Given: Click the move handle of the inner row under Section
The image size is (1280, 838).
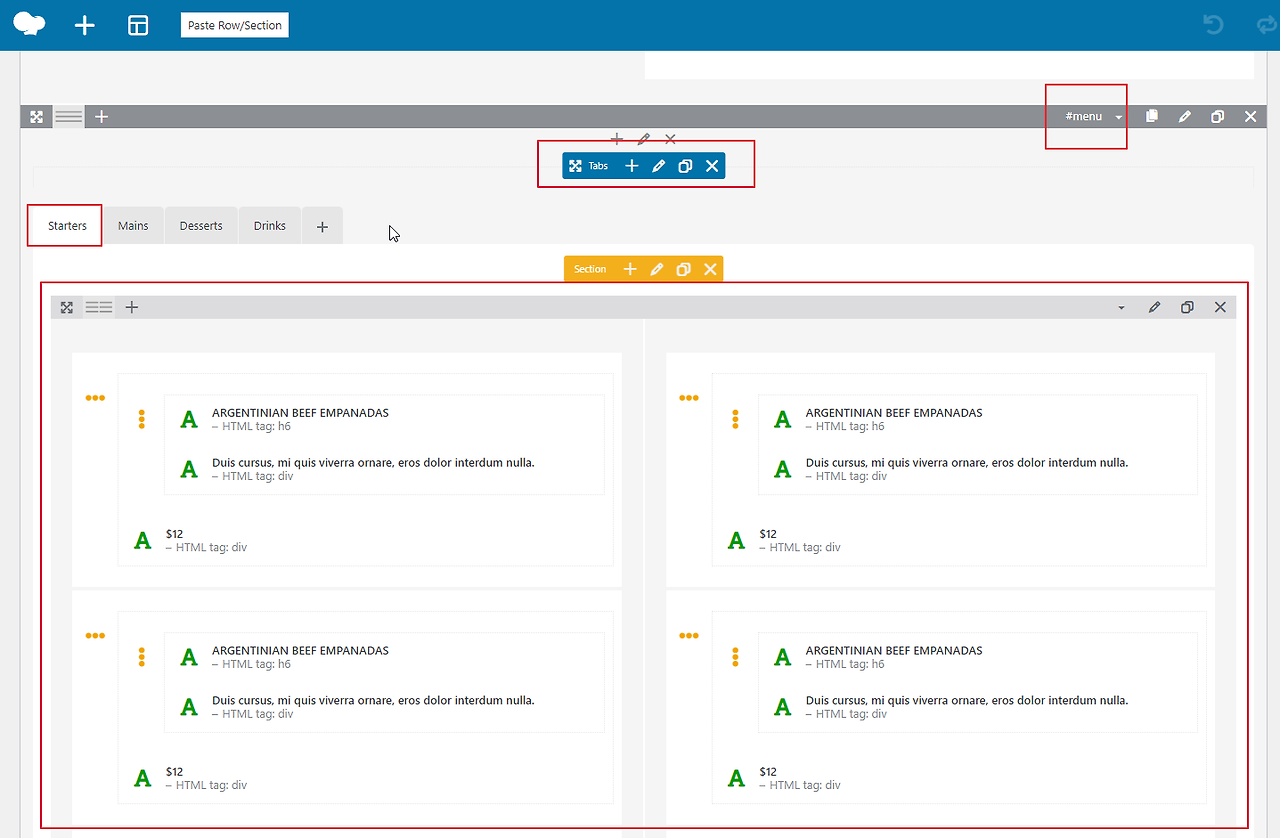Looking at the screenshot, I should (67, 307).
